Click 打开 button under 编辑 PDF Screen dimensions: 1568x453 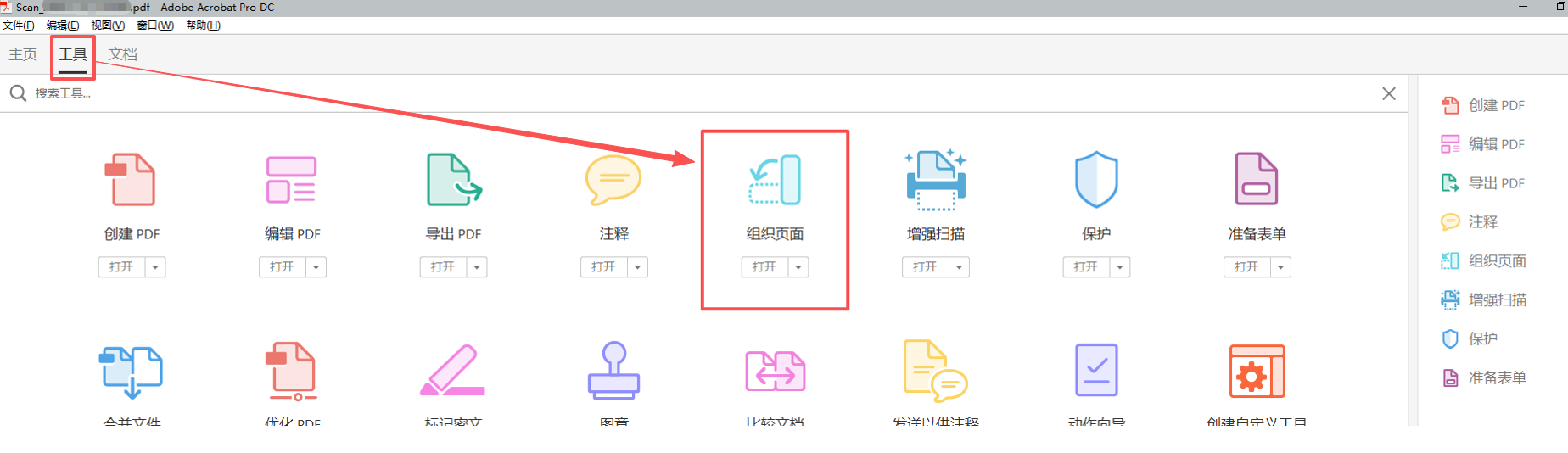point(282,267)
